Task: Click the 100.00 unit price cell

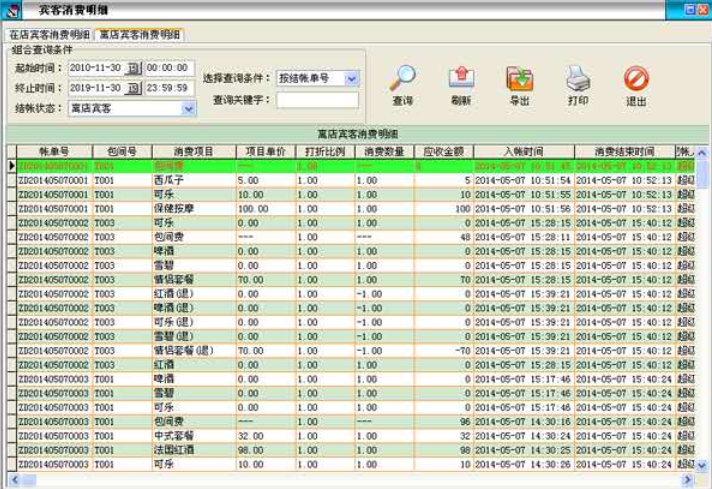Action: click(266, 209)
